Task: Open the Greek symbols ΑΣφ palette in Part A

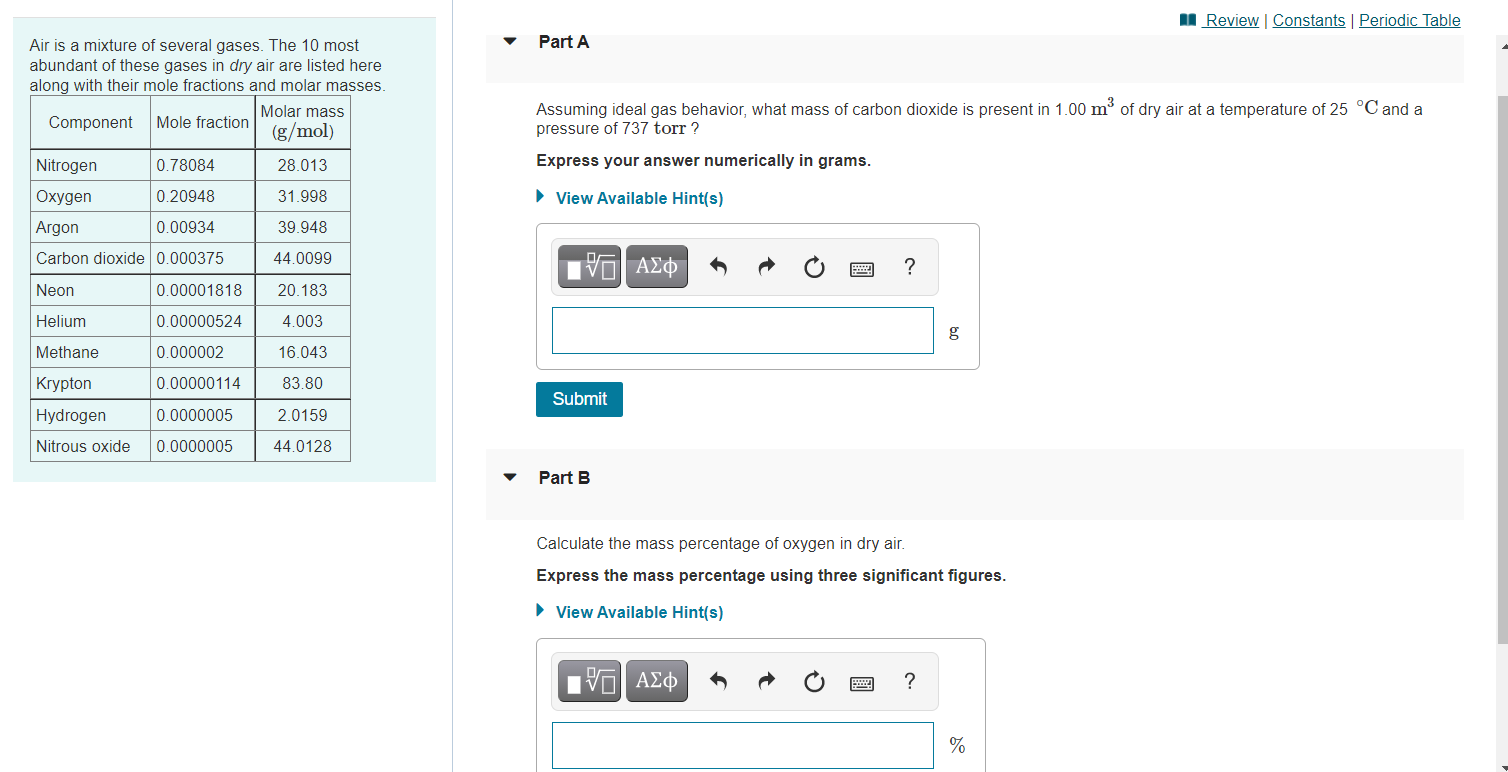Action: tap(656, 266)
